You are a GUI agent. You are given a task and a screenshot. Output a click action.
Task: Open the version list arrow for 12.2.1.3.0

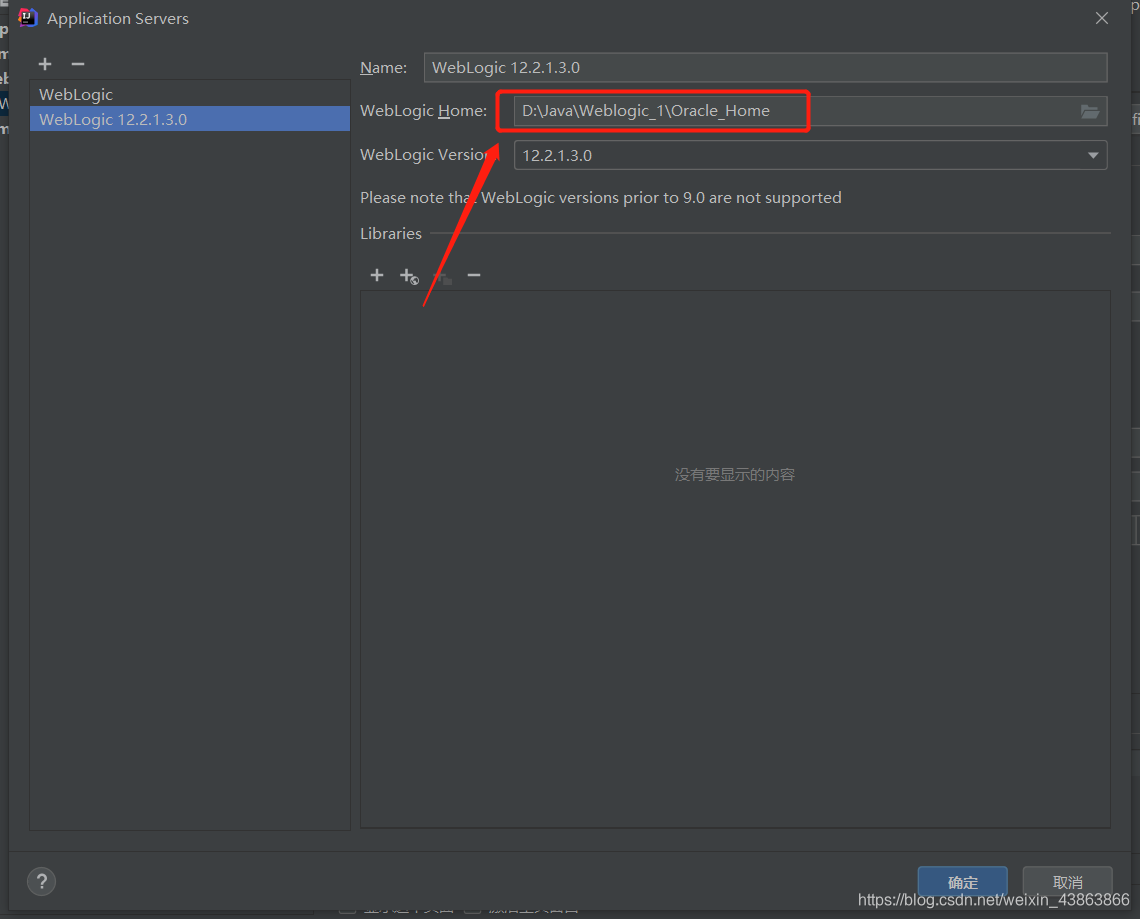tap(1093, 155)
